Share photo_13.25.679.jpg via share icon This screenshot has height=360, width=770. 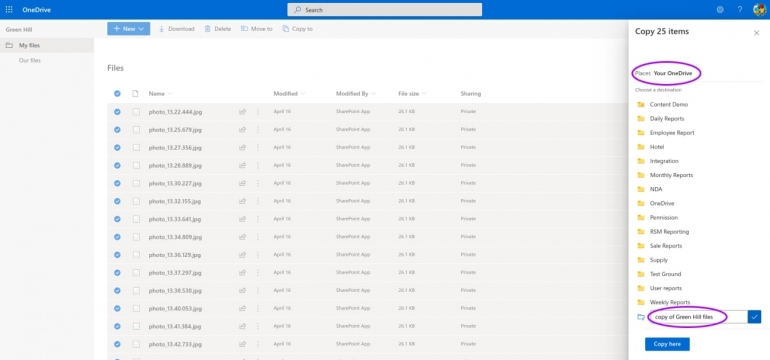coord(242,130)
